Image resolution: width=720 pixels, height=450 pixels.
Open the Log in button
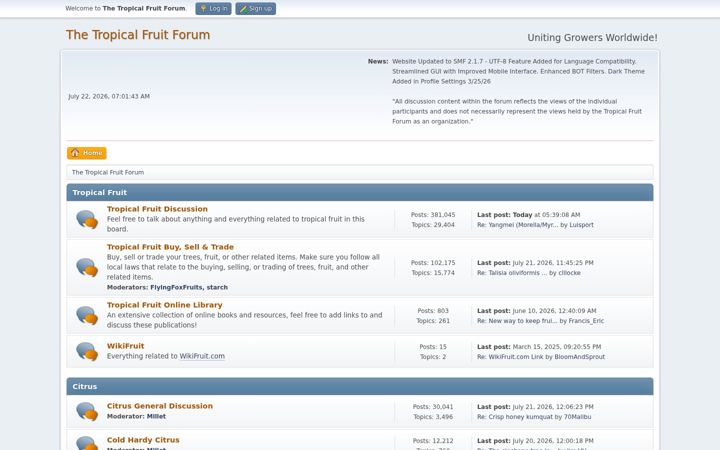click(213, 8)
